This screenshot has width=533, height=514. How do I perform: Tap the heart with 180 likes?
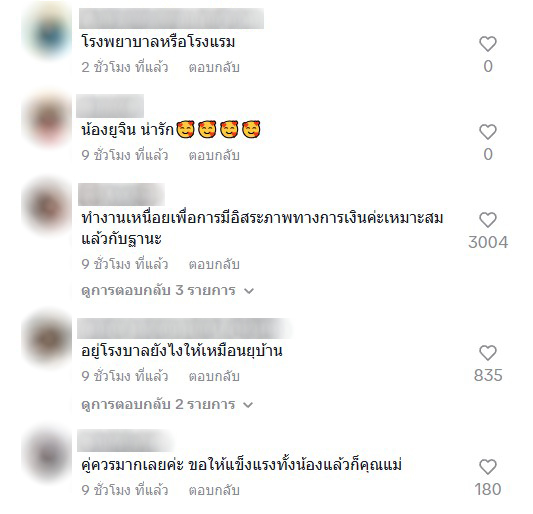click(x=488, y=467)
